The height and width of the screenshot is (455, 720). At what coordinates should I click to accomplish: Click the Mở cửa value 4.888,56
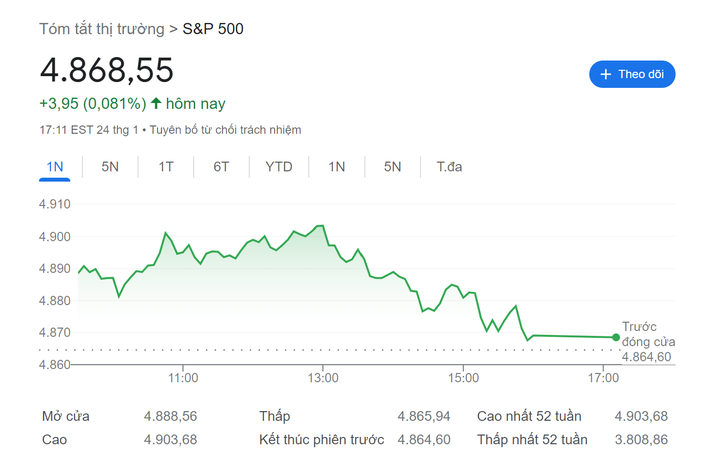pos(170,416)
